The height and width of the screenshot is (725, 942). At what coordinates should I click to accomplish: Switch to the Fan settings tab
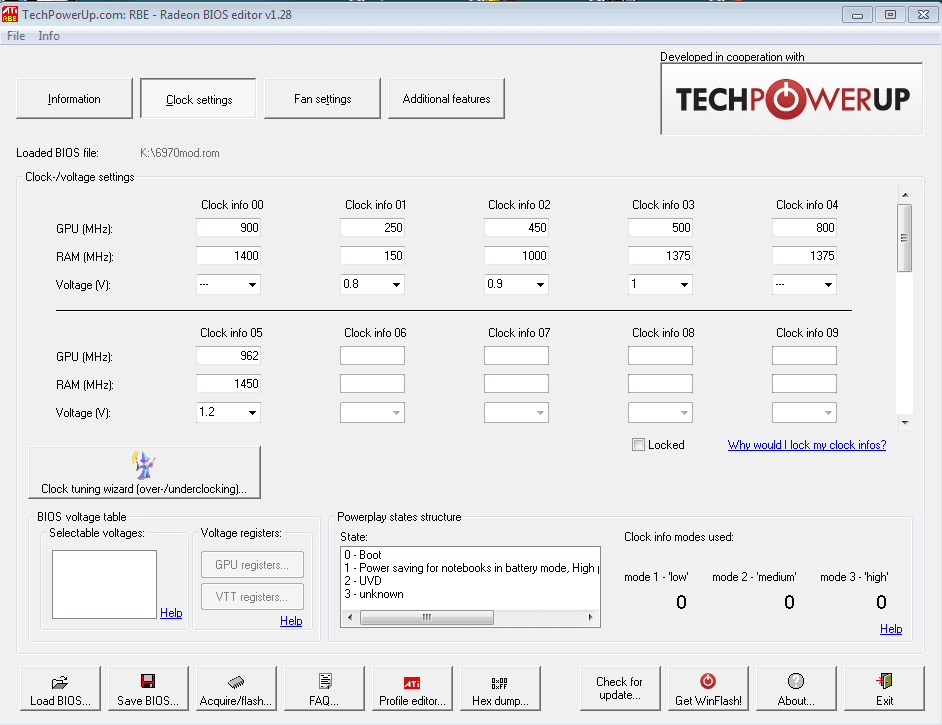[x=323, y=99]
